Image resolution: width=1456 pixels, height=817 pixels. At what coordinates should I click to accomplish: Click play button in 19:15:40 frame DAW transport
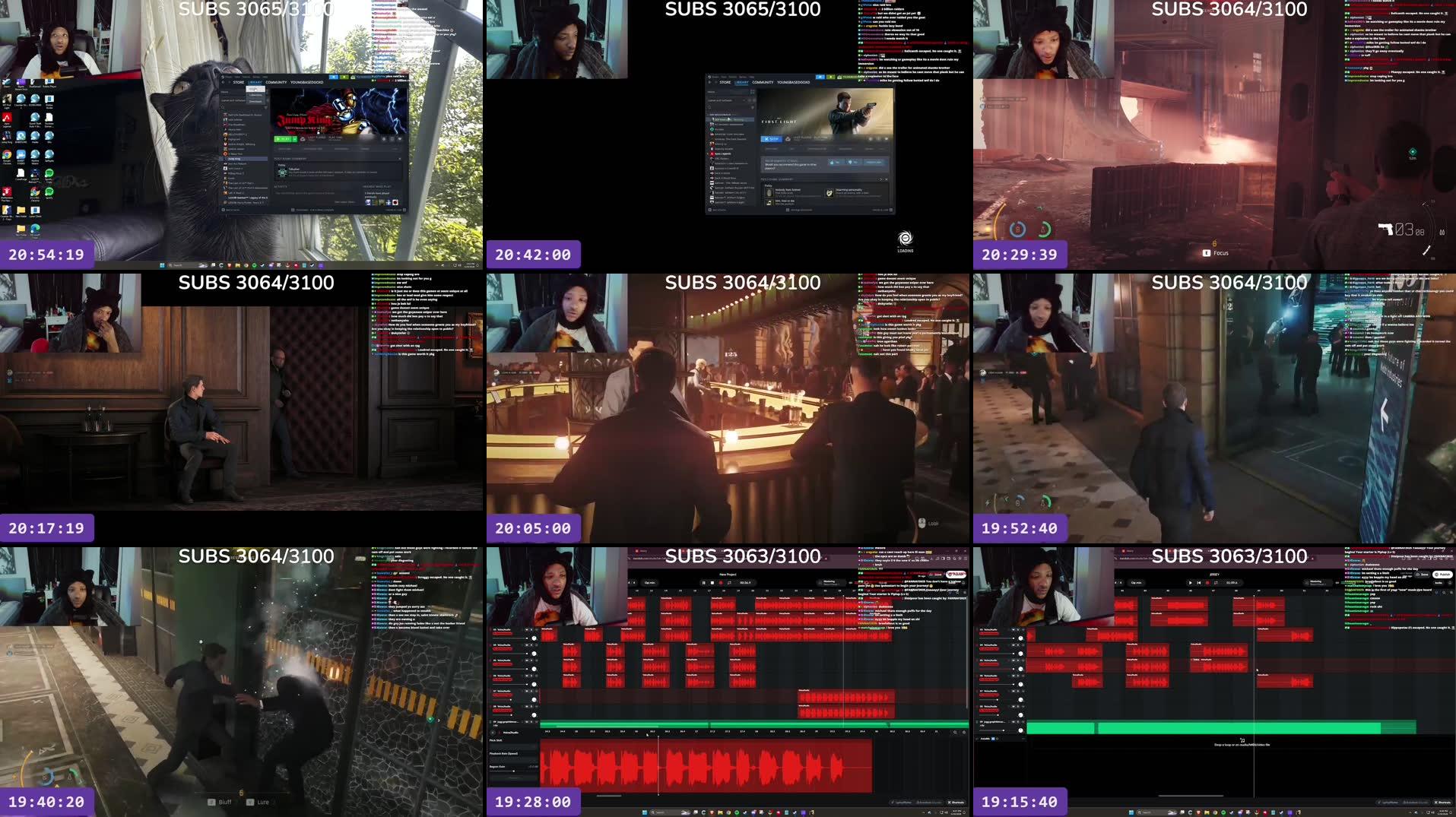pyautogui.click(x=1190, y=583)
